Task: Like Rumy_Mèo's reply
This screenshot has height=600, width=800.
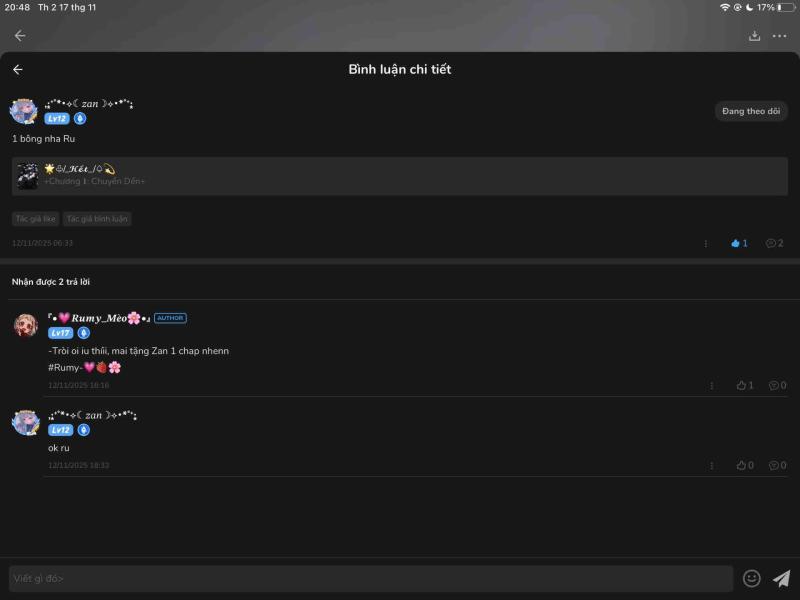Action: (x=744, y=385)
